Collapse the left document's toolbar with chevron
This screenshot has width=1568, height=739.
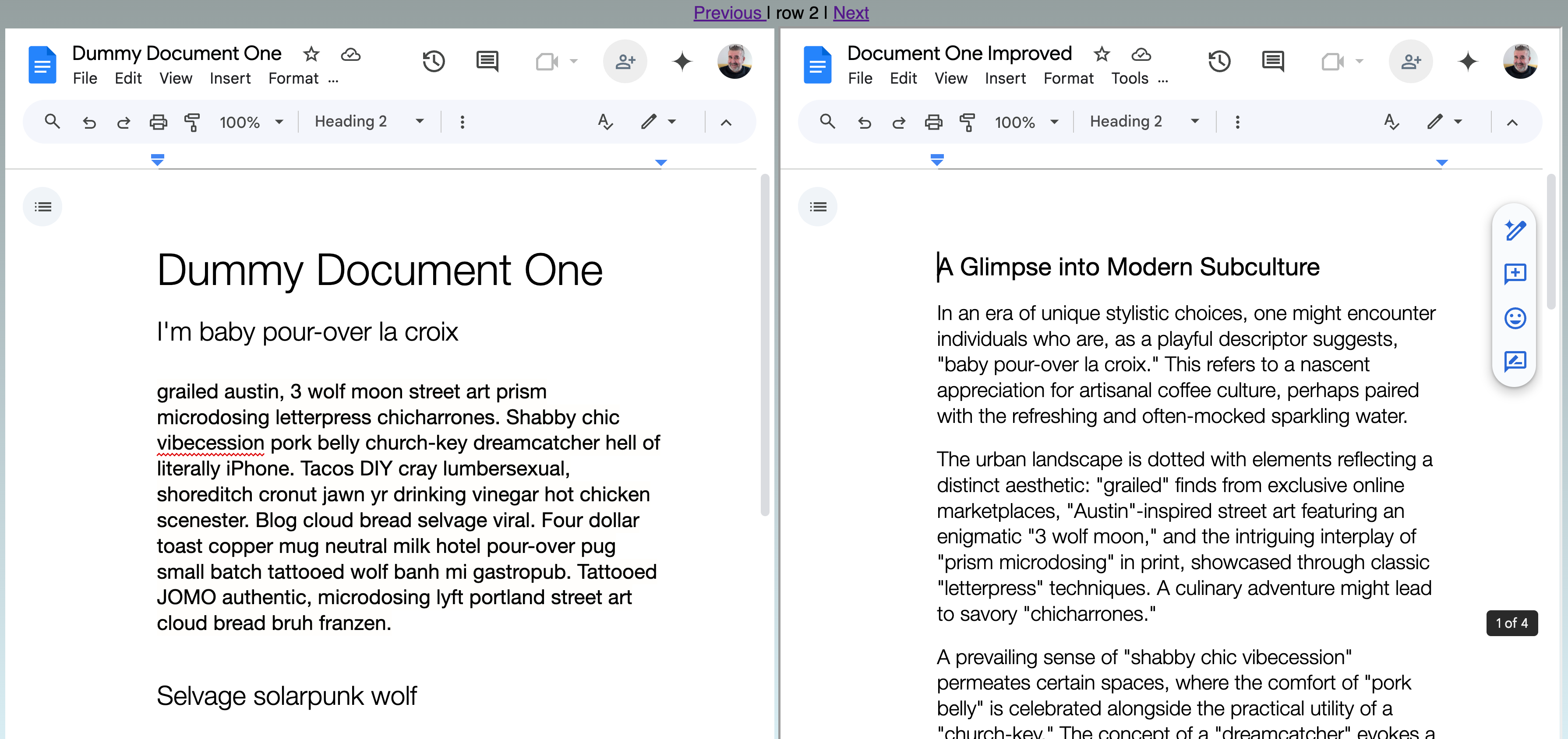click(x=726, y=122)
